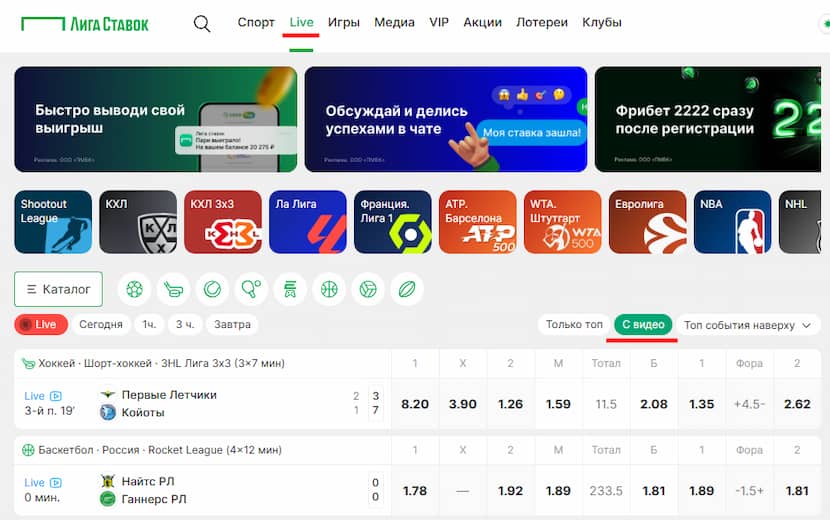This screenshot has width=830, height=520.
Task: Open the search magnifier icon
Action: tap(202, 24)
